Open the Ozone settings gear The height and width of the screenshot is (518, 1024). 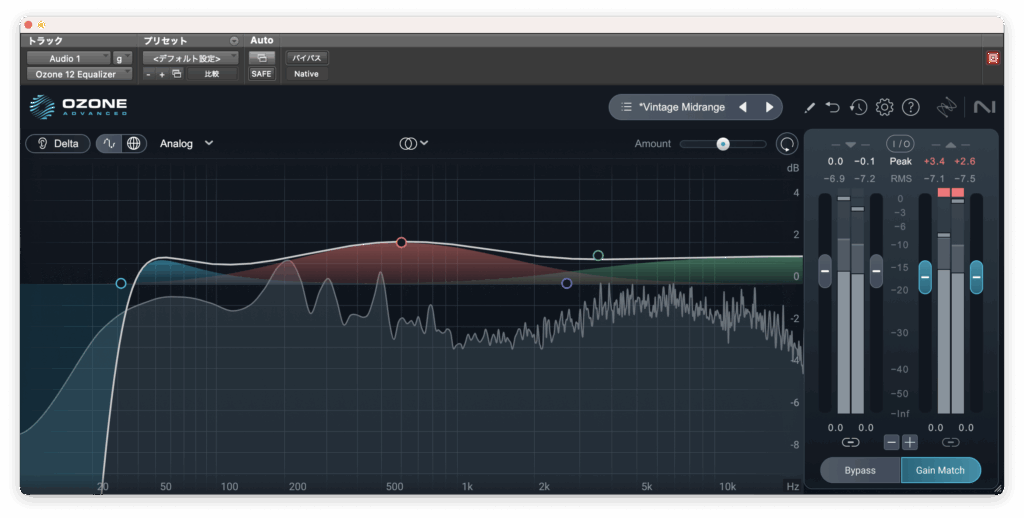(x=884, y=107)
